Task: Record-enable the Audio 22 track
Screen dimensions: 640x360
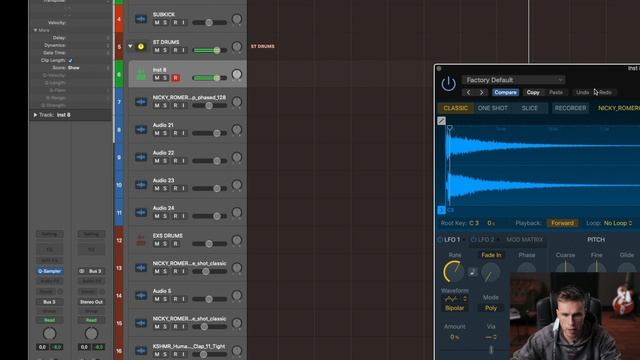Action: tap(176, 161)
